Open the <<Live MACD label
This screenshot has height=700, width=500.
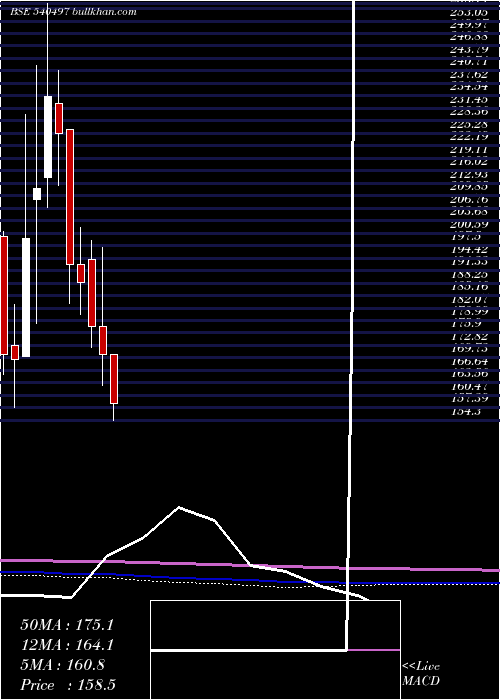coord(421,673)
